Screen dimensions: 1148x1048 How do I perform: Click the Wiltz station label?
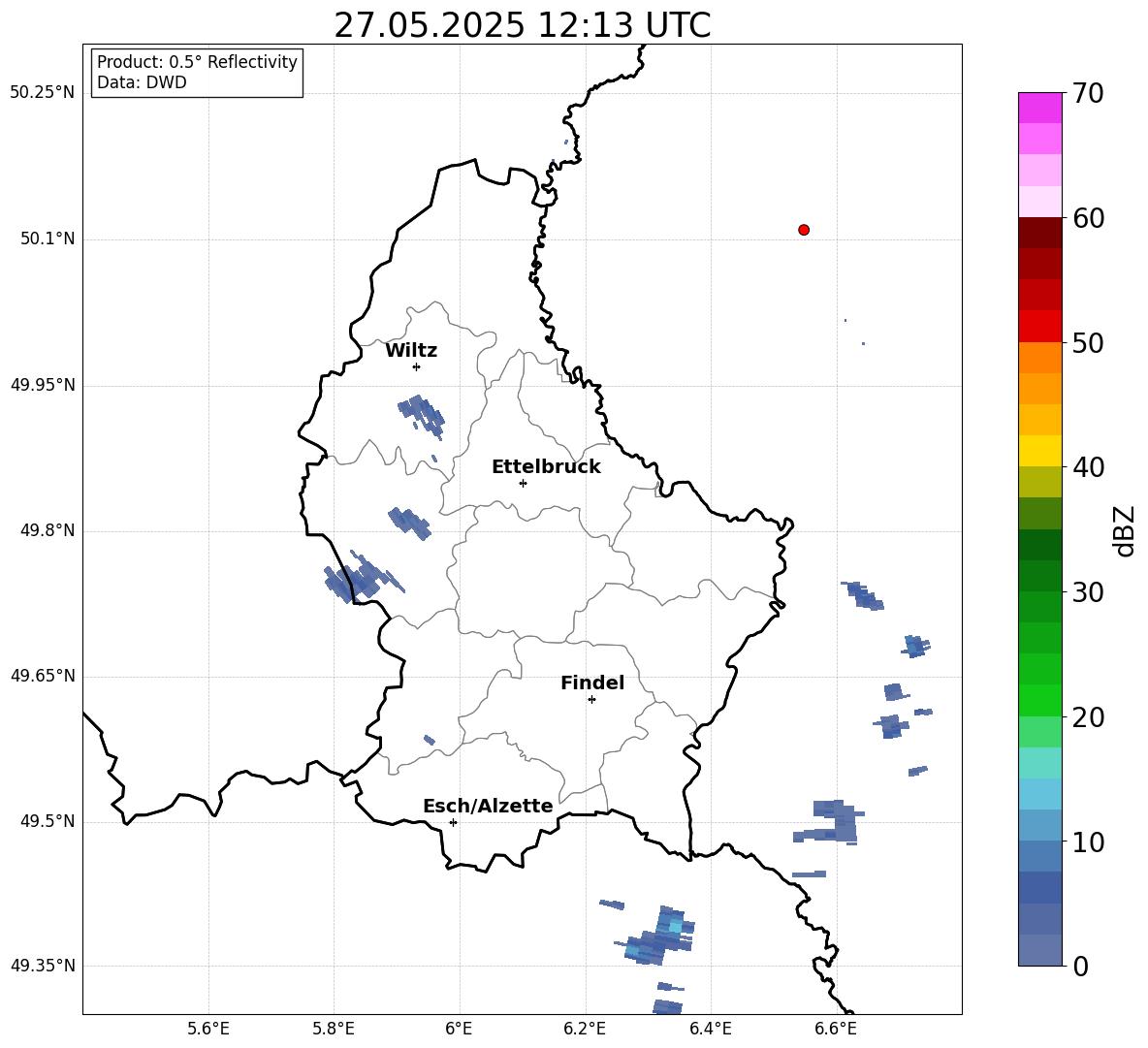tap(411, 351)
